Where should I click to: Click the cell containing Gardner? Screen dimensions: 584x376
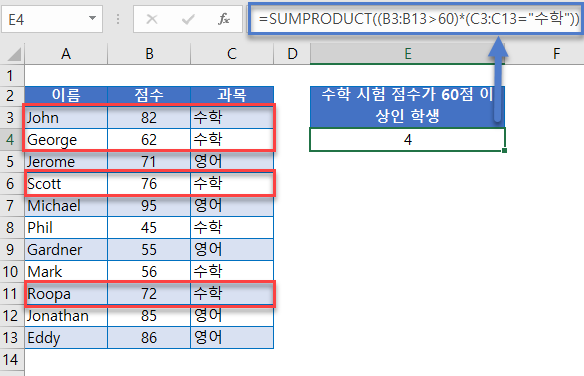pyautogui.click(x=66, y=249)
